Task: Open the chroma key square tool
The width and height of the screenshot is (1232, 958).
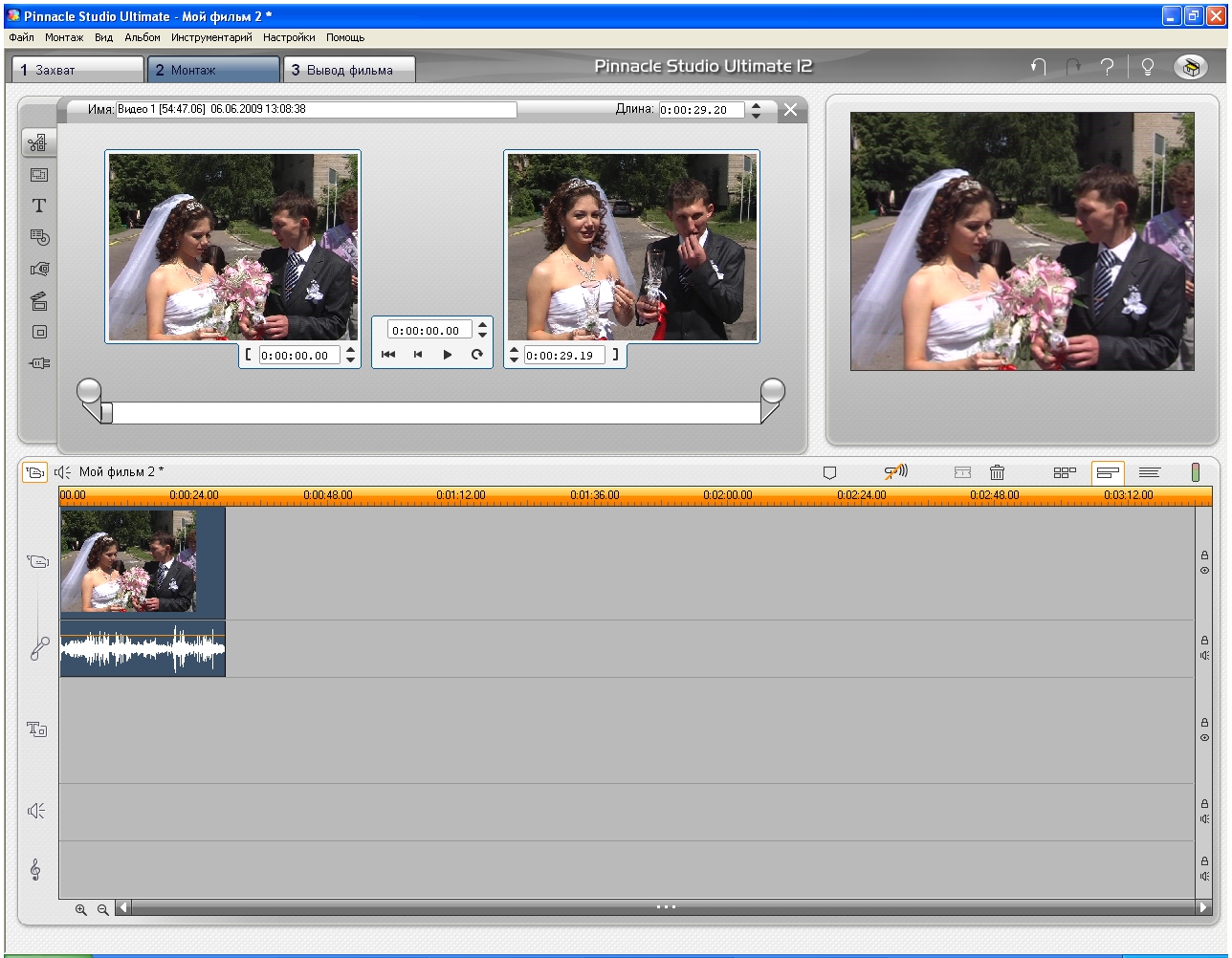Action: (x=39, y=332)
